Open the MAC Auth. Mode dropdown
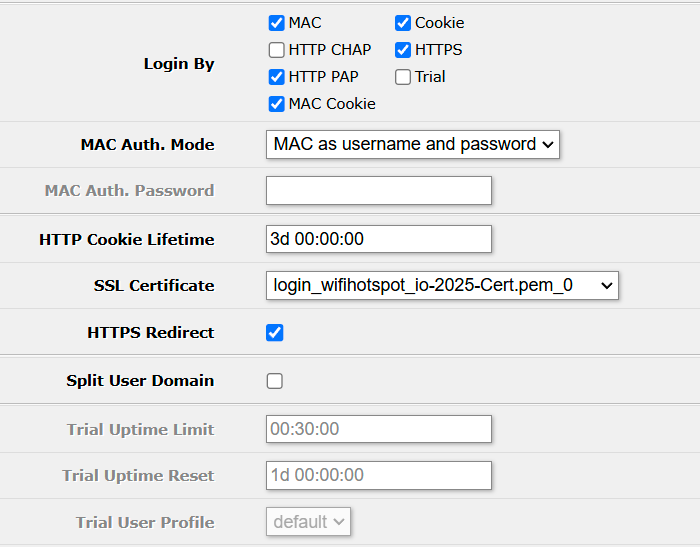 (x=412, y=144)
